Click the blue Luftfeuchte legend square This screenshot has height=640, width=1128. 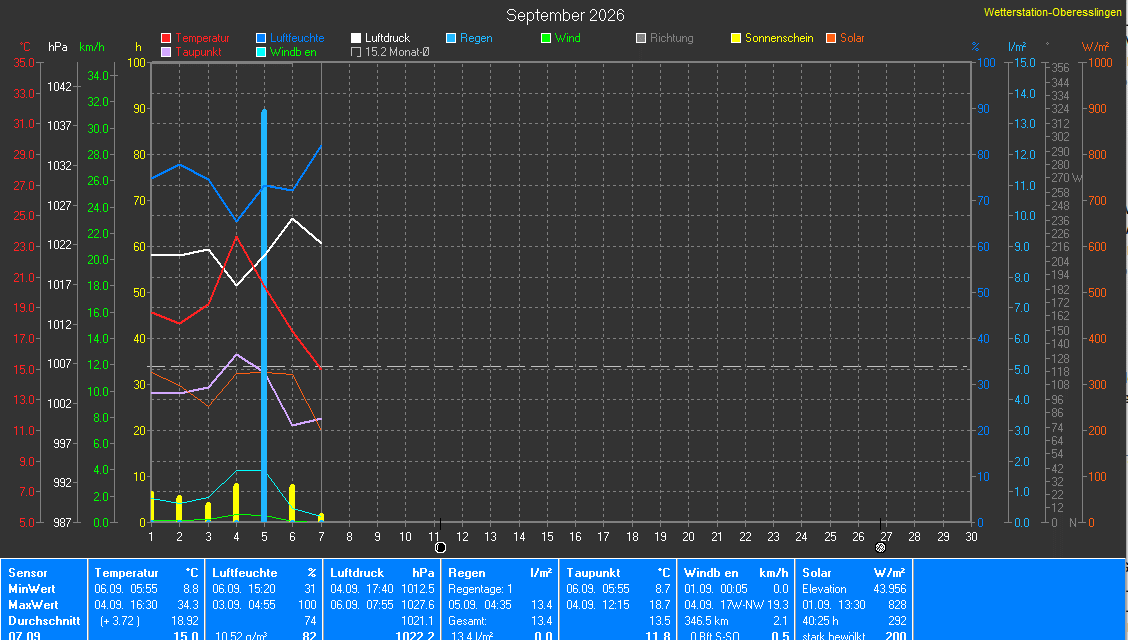click(261, 38)
